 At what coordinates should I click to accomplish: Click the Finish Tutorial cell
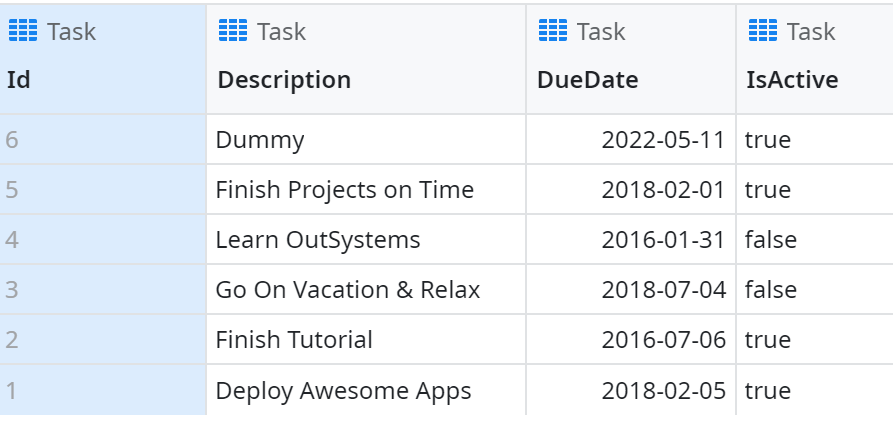(294, 340)
